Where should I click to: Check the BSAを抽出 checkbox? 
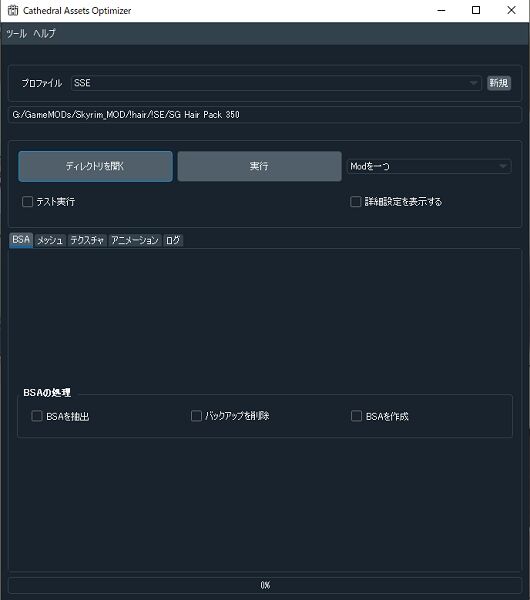tap(37, 416)
